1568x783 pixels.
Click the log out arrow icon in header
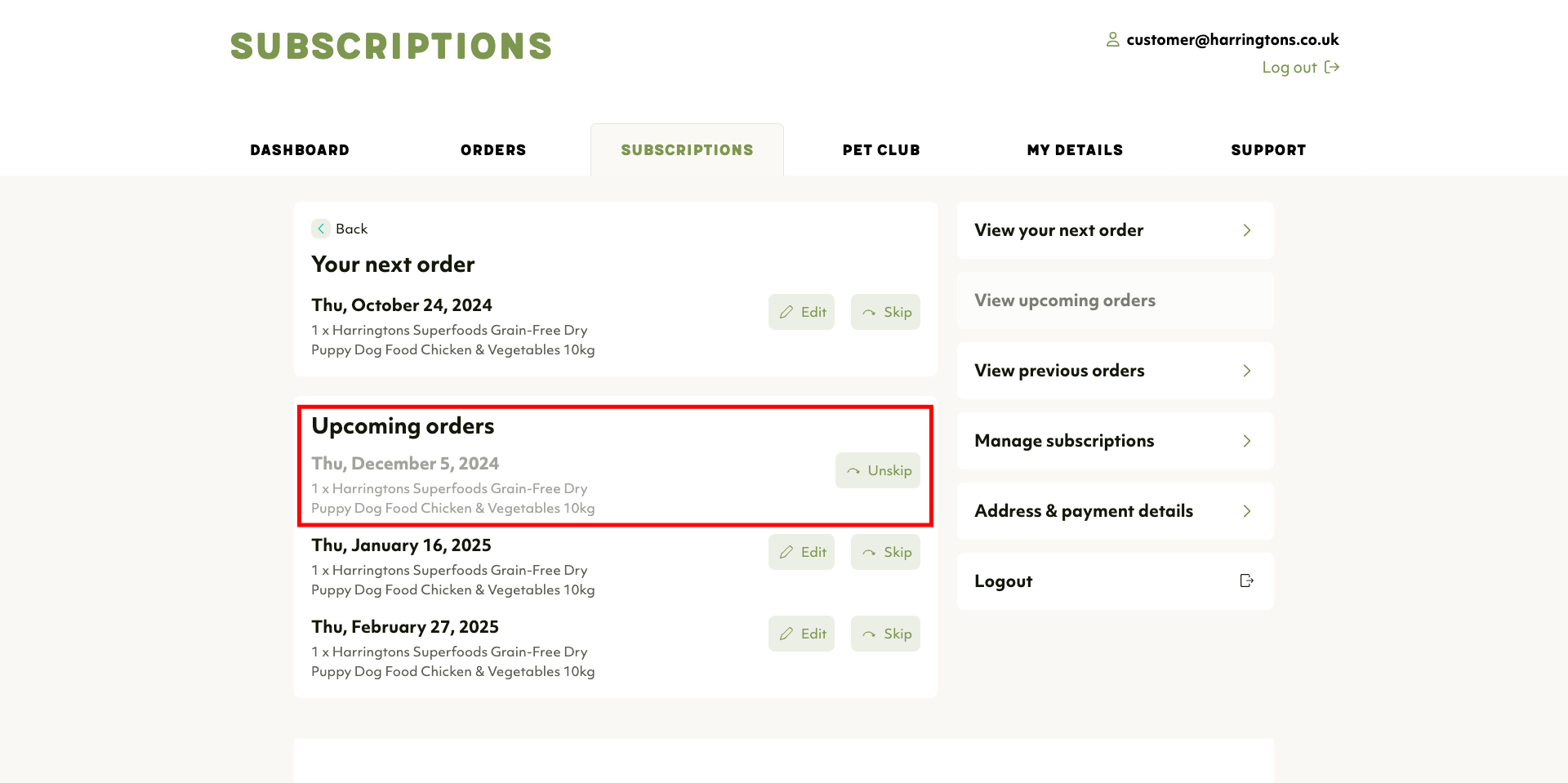click(x=1332, y=67)
